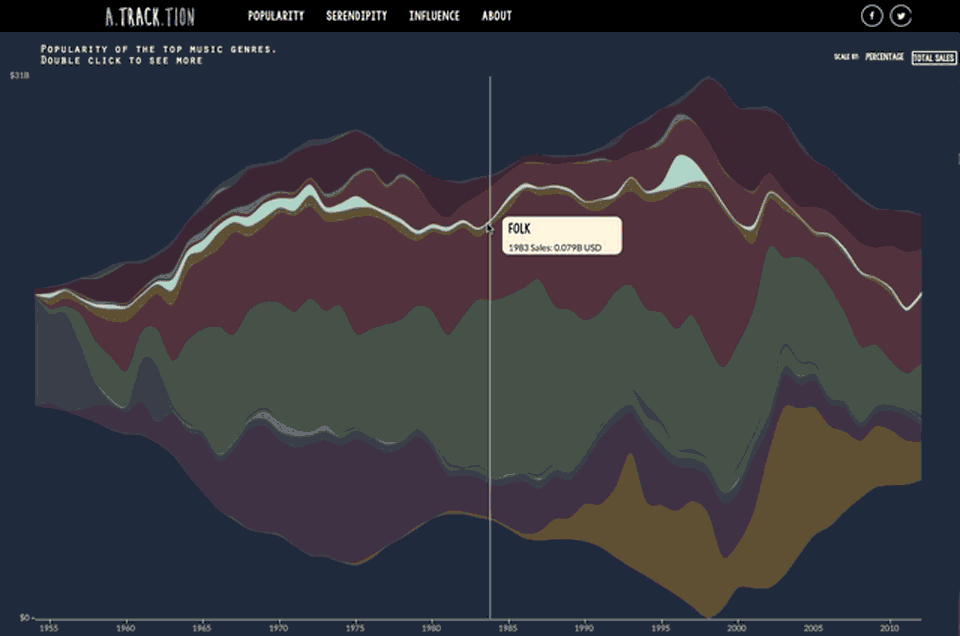The image size is (960, 636).
Task: Open the Facebook share icon
Action: (872, 16)
